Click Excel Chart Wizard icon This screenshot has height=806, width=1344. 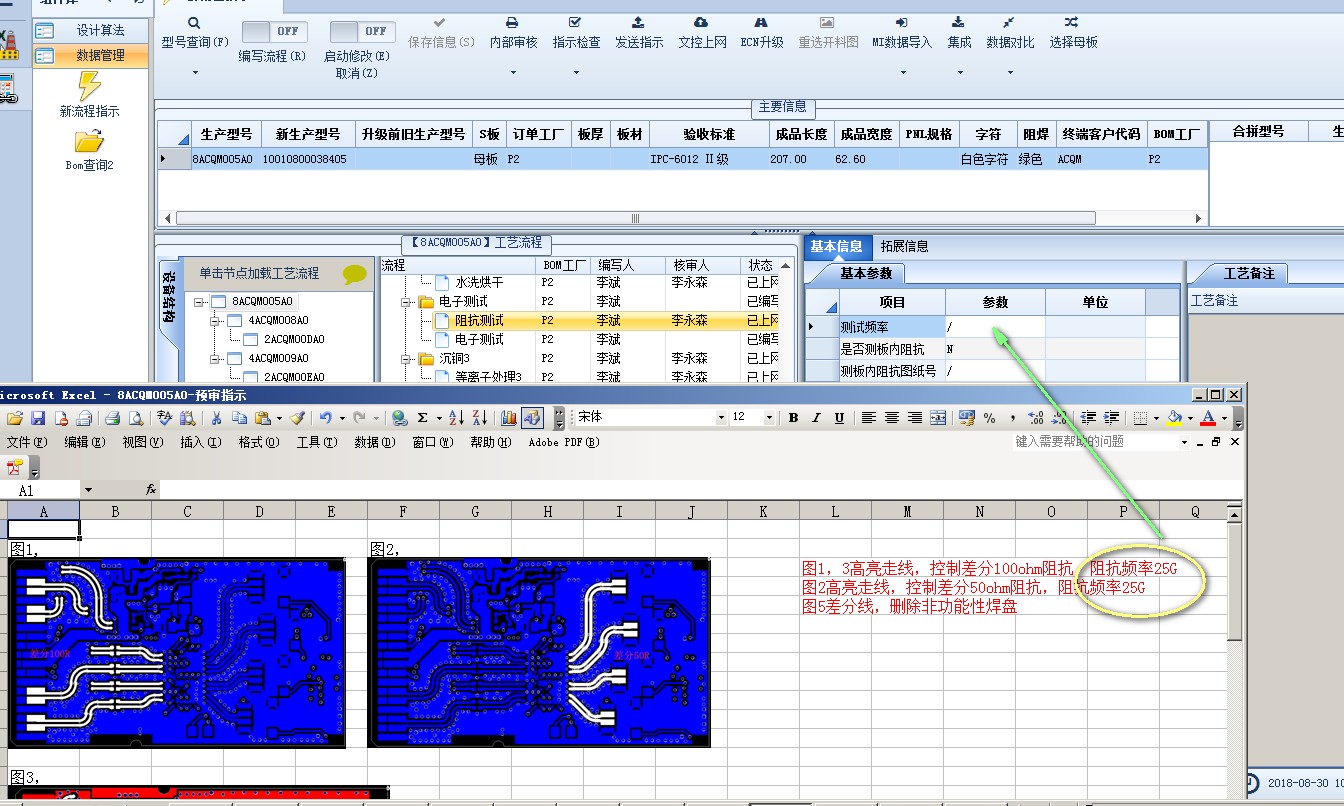pos(508,418)
